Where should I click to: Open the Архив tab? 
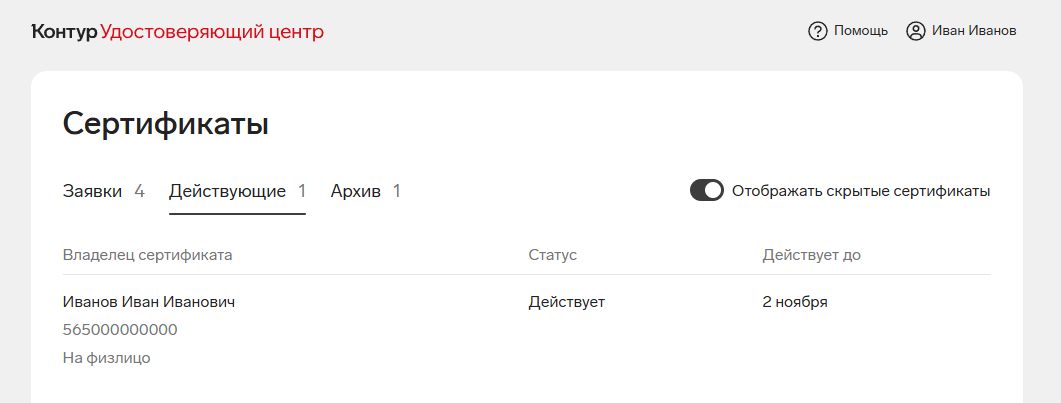pos(365,191)
